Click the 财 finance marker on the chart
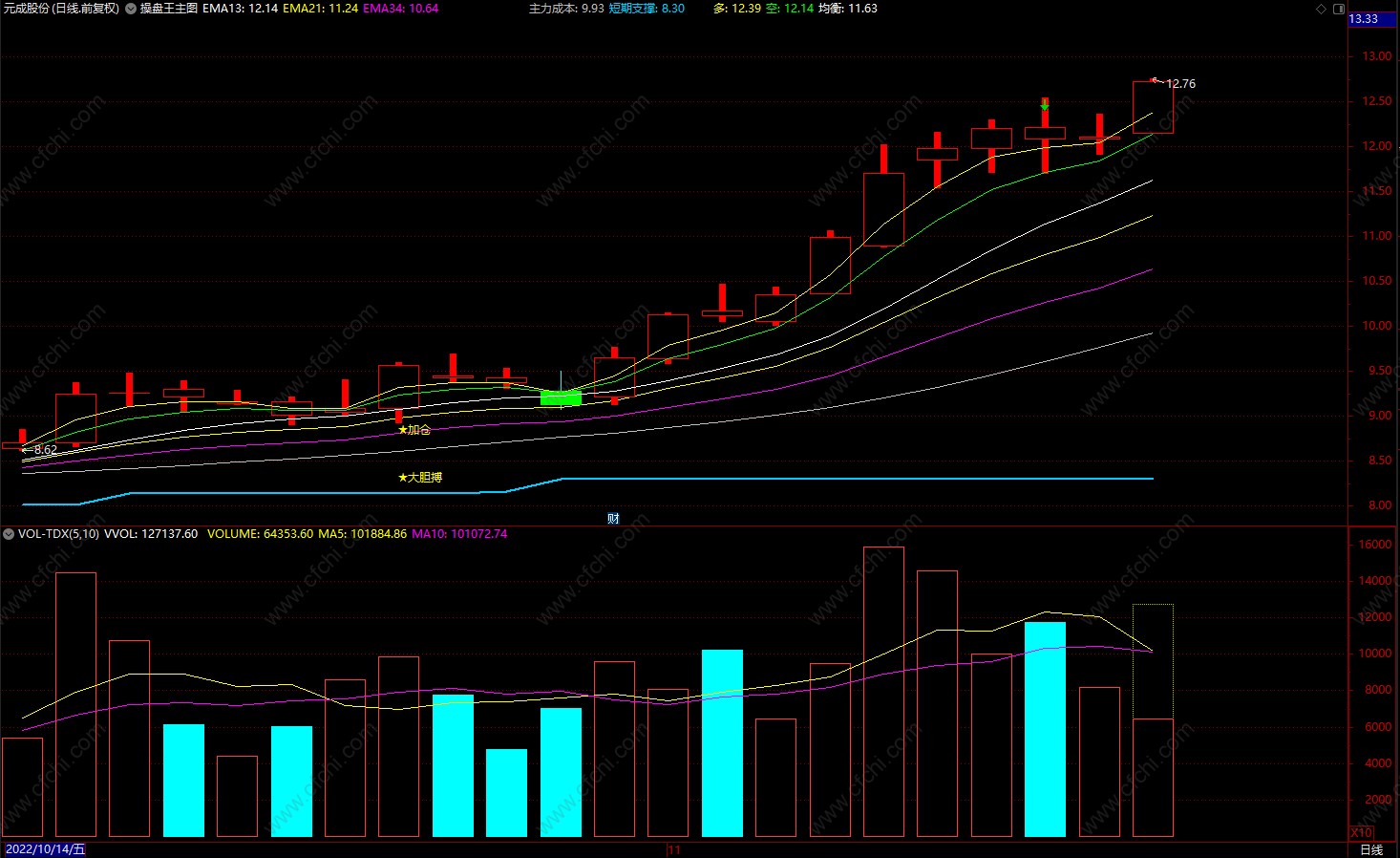 point(613,519)
